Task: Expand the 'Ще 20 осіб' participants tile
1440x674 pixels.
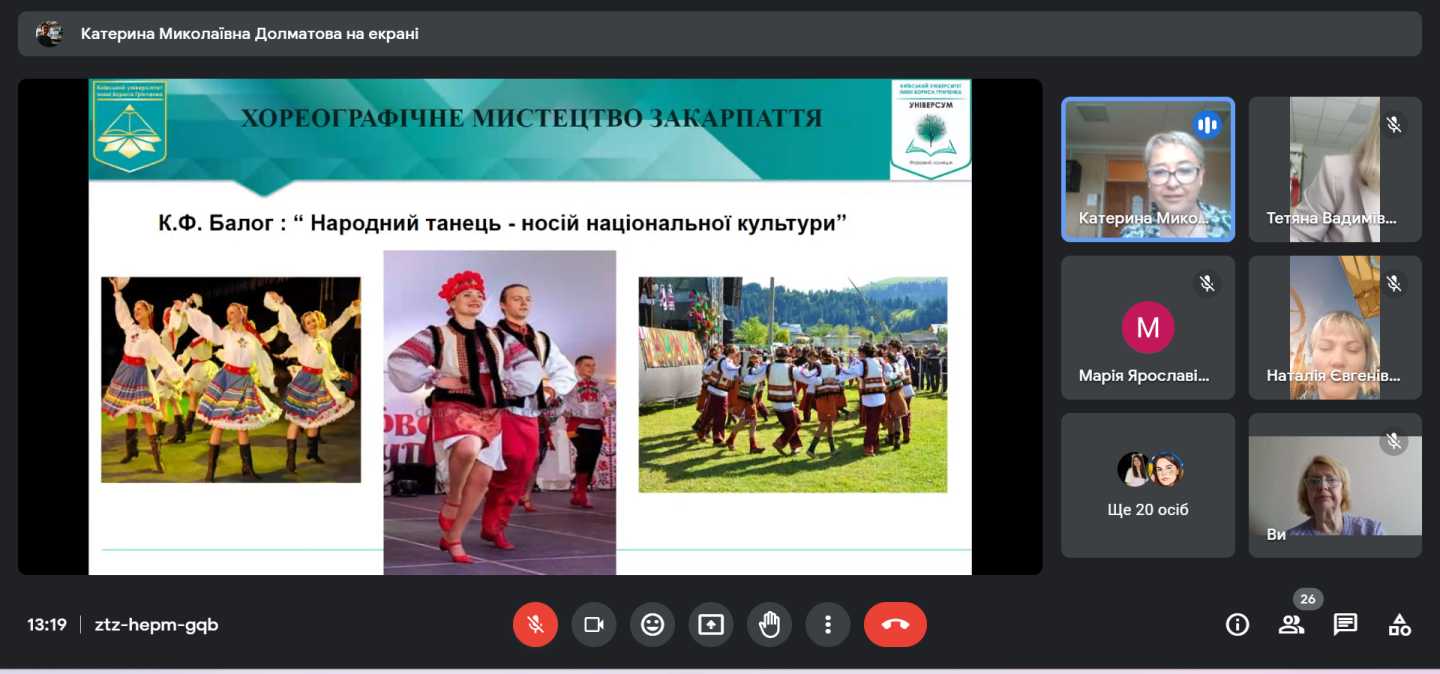Action: pyautogui.click(x=1147, y=486)
